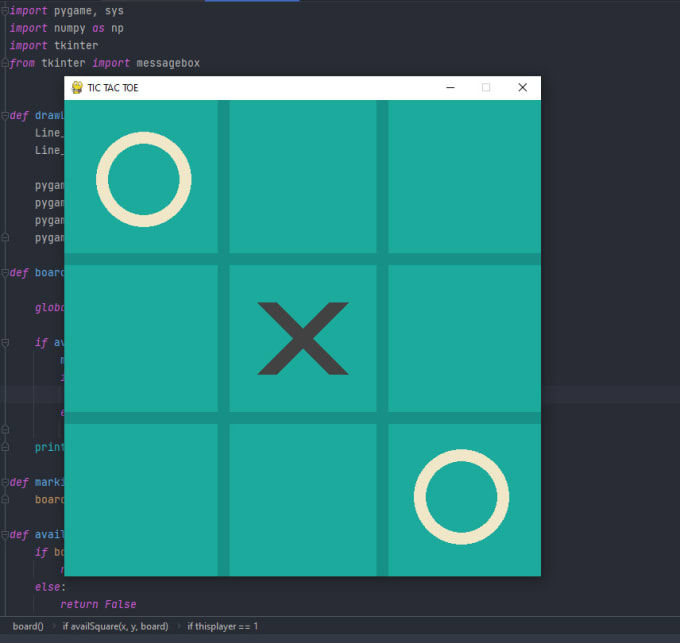The image size is (680, 643).
Task: Click the 'if thisplayer == 1' breadcrumb
Action: click(222, 626)
